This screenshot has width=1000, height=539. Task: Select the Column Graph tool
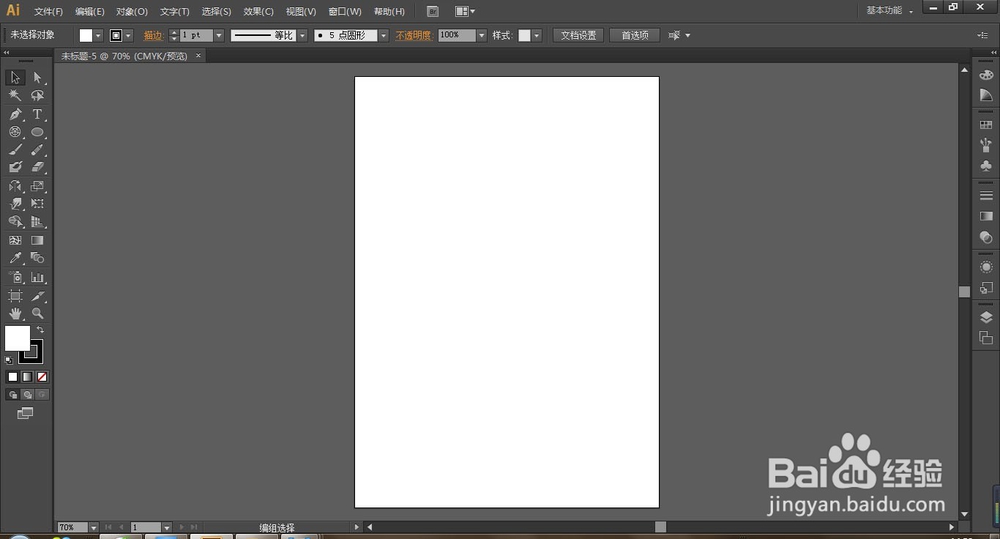pyautogui.click(x=37, y=277)
